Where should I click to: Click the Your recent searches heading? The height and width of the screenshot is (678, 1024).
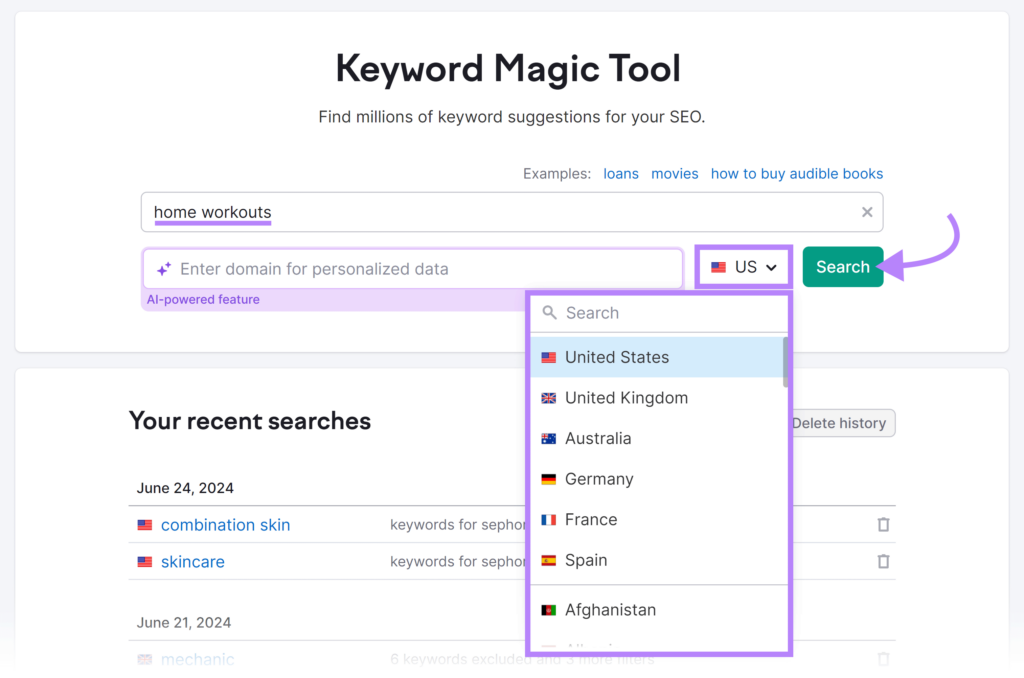pos(249,421)
